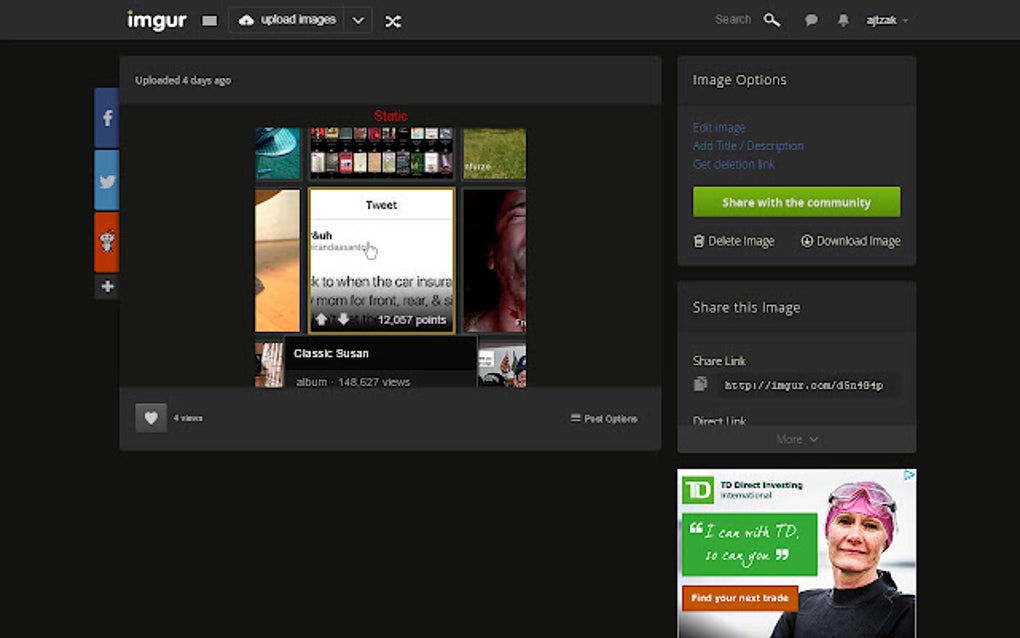Share post to Reddit
Screen dimensions: 1020x638
click(x=107, y=241)
